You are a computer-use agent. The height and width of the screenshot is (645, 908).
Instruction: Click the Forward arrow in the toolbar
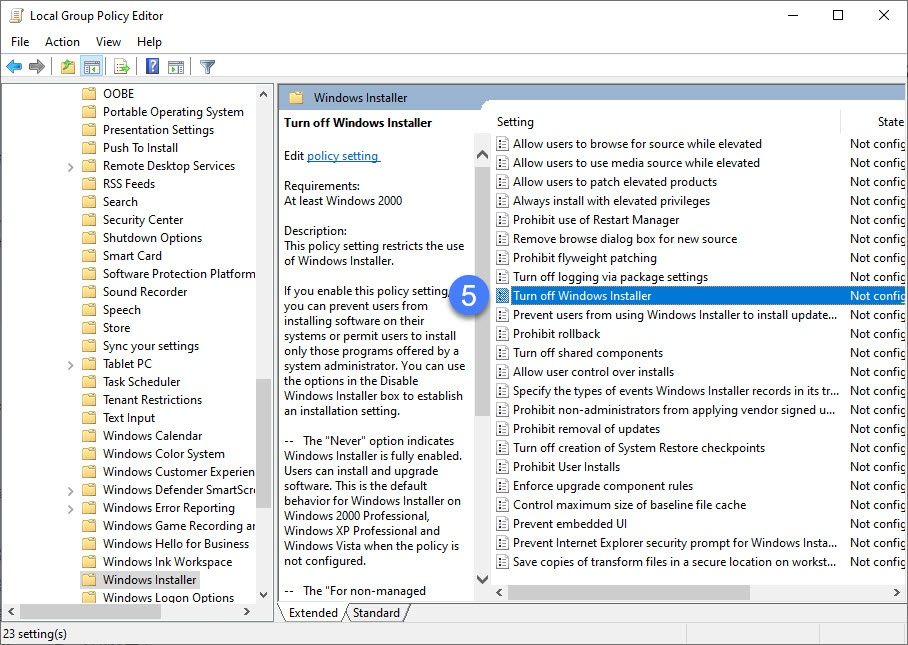tap(37, 67)
